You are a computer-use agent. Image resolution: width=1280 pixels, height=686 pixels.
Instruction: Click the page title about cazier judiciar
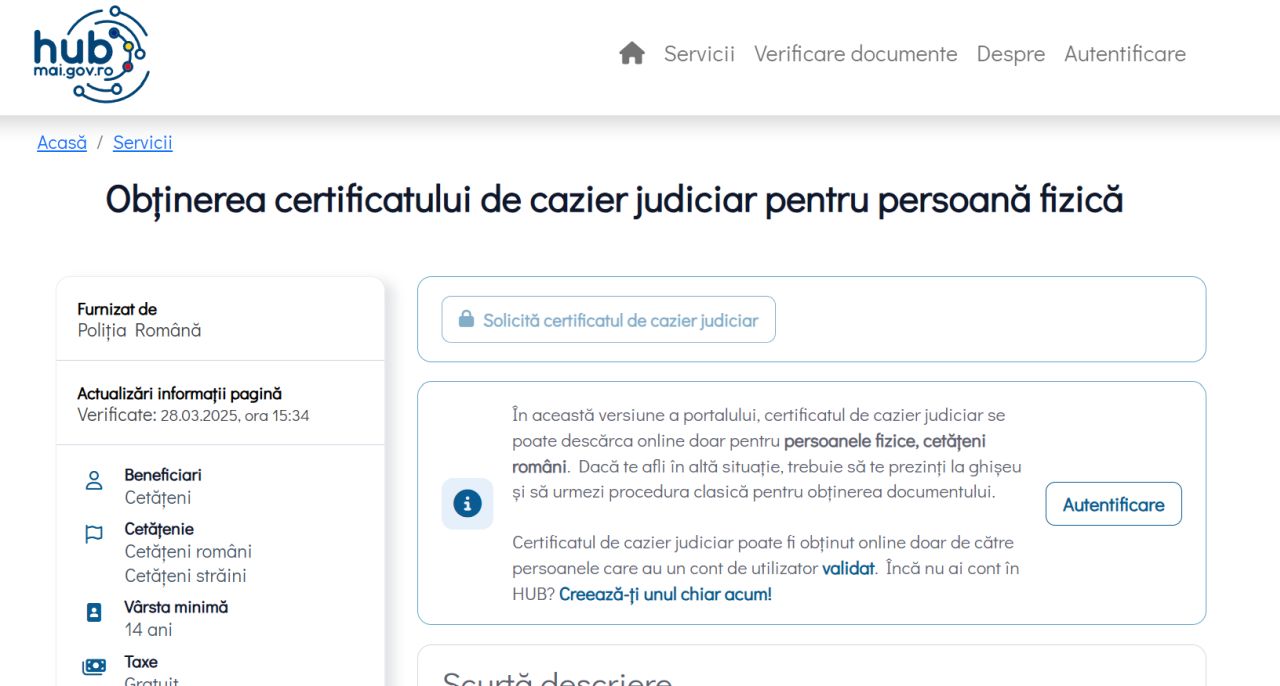614,200
